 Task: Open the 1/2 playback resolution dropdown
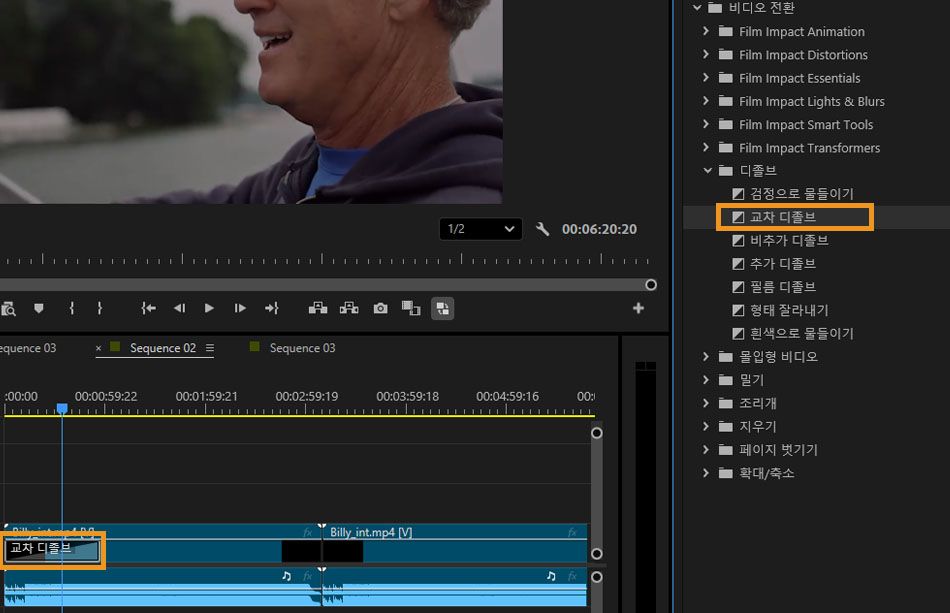click(x=481, y=229)
